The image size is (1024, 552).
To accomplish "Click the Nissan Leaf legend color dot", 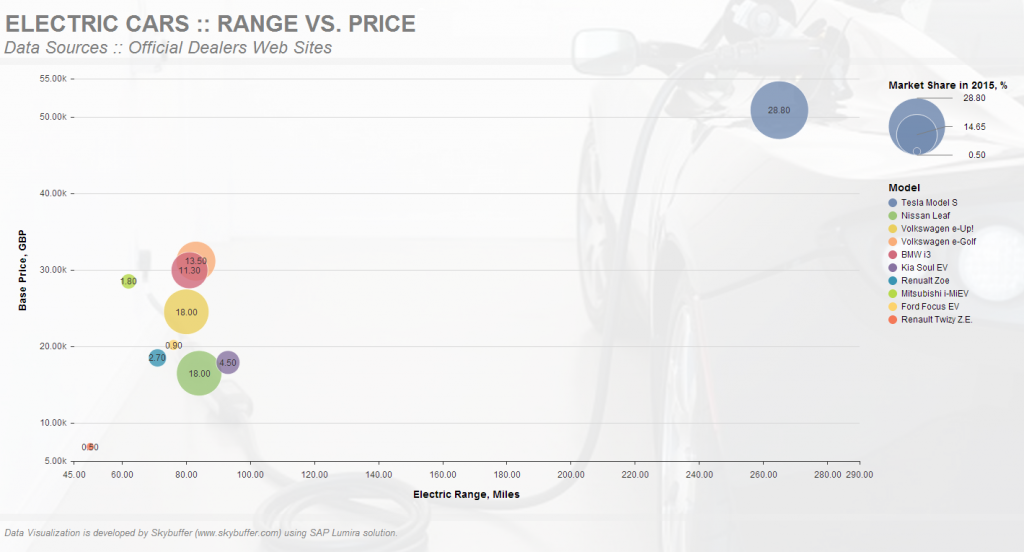I will click(893, 216).
